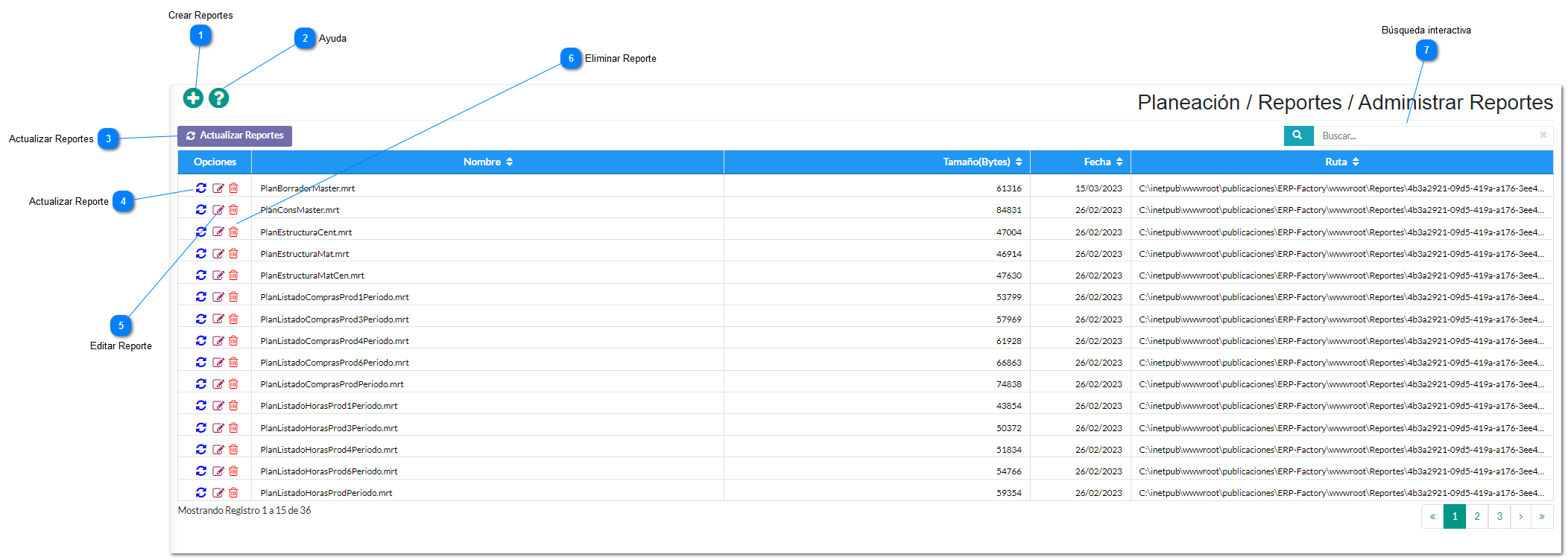Image resolution: width=1568 pixels, height=560 pixels.
Task: Delete report PlanListadoHorasProdPeriodo.mrt
Action: (233, 492)
